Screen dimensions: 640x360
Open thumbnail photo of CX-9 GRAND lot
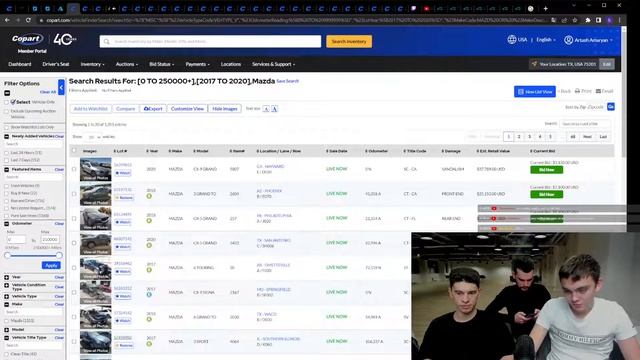pos(96,169)
